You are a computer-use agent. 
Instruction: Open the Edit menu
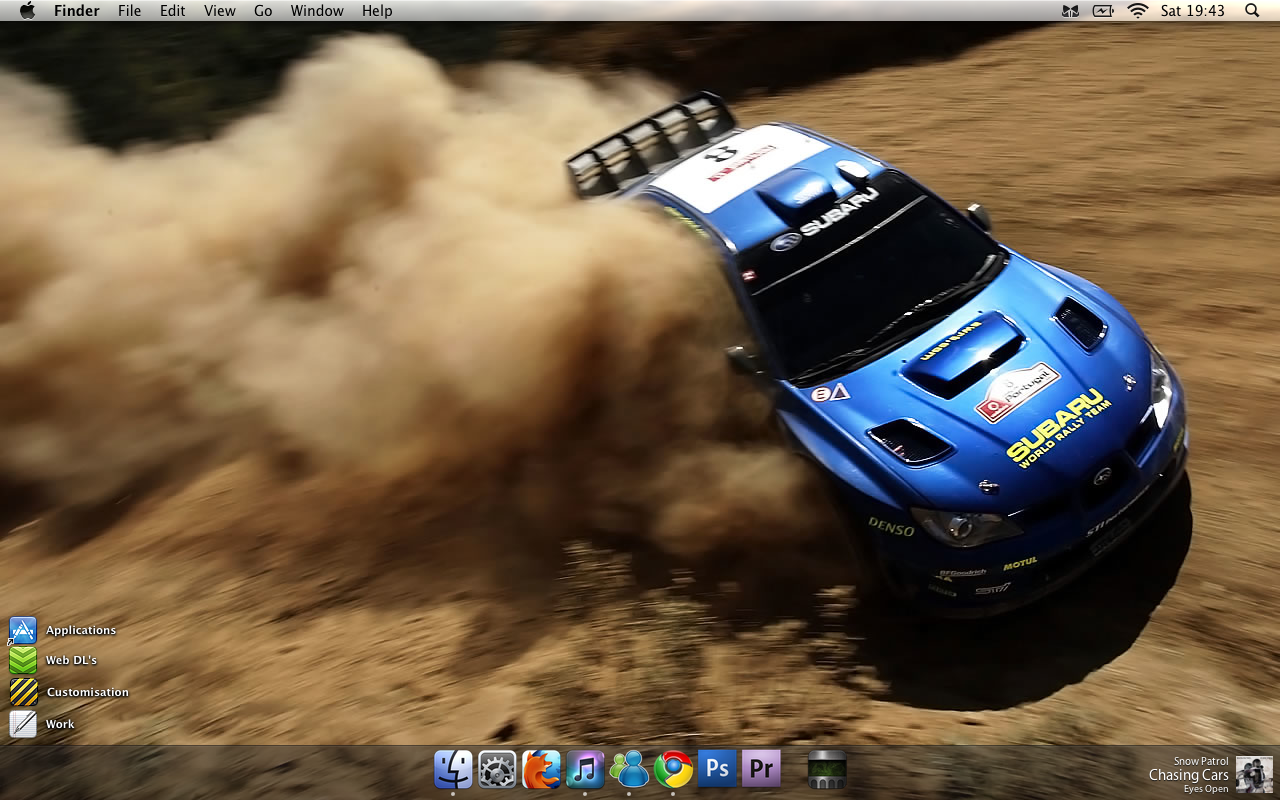(x=173, y=11)
